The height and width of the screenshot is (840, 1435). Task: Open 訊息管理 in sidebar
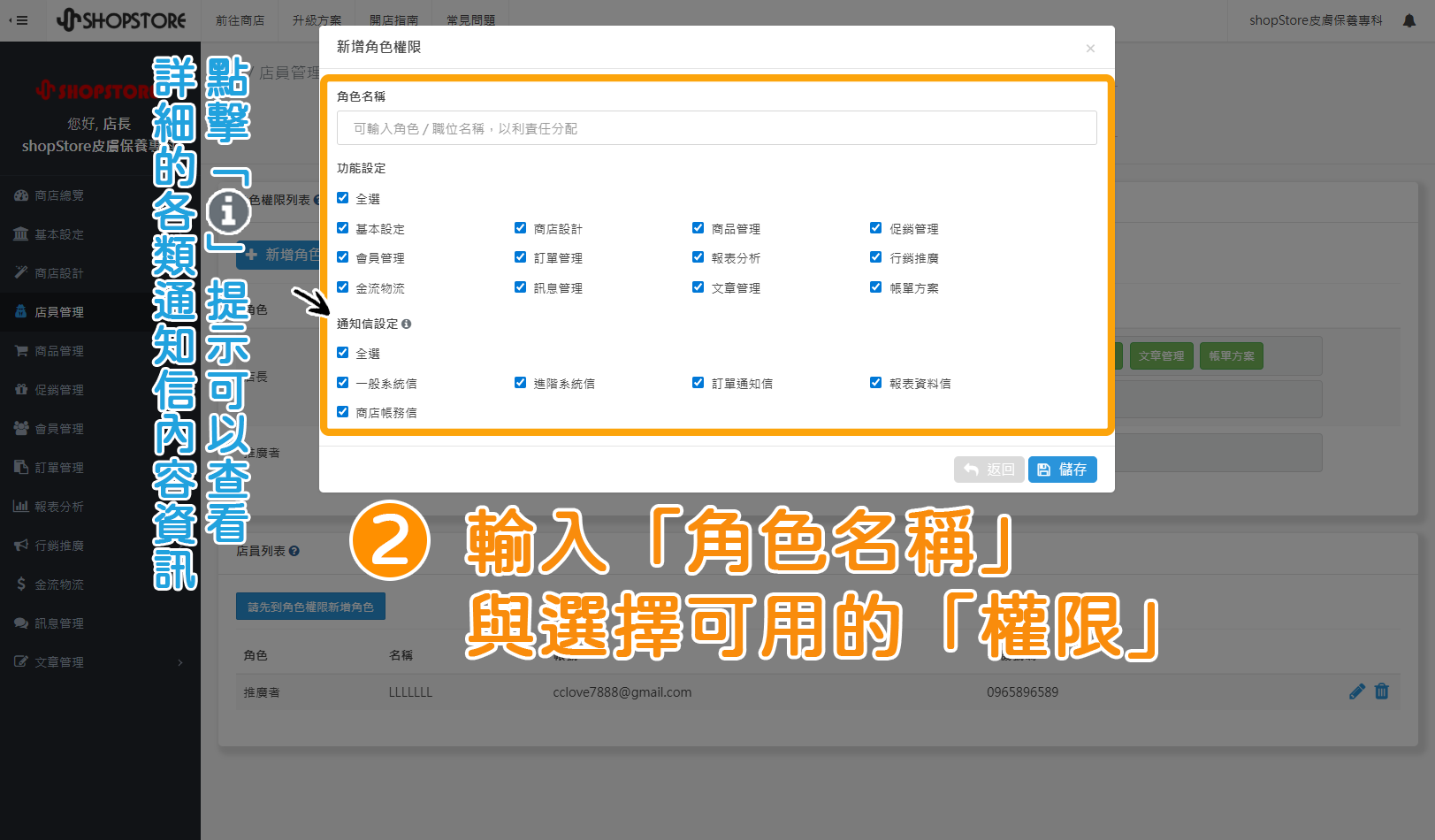59,623
